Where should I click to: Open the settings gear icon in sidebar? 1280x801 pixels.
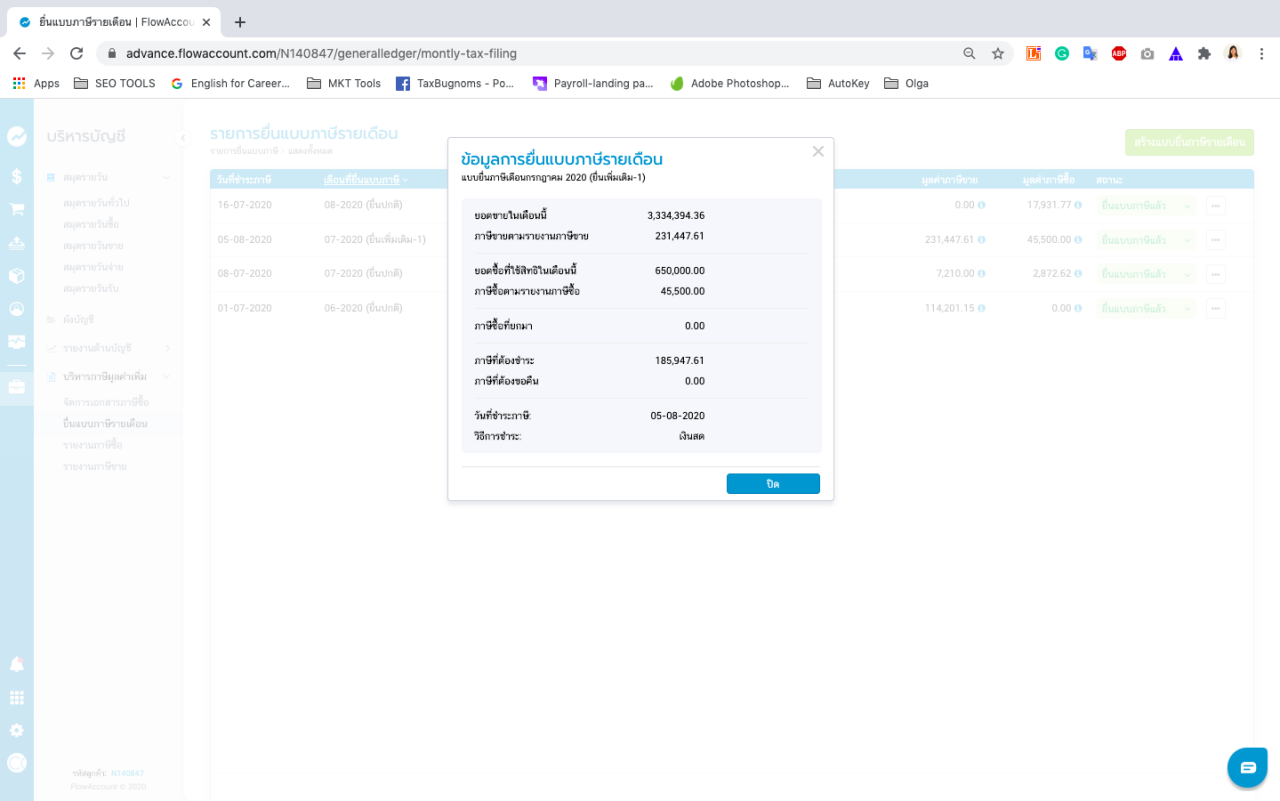[x=17, y=731]
